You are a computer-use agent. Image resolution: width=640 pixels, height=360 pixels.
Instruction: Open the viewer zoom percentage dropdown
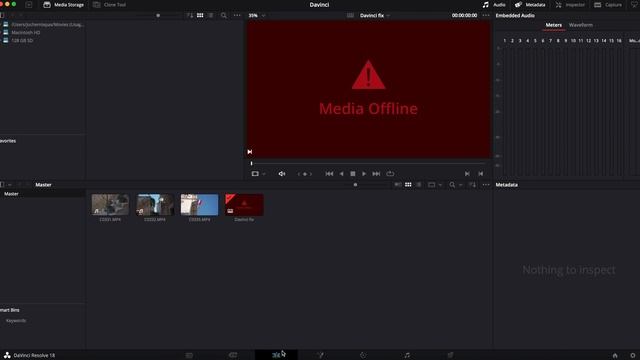click(x=257, y=16)
